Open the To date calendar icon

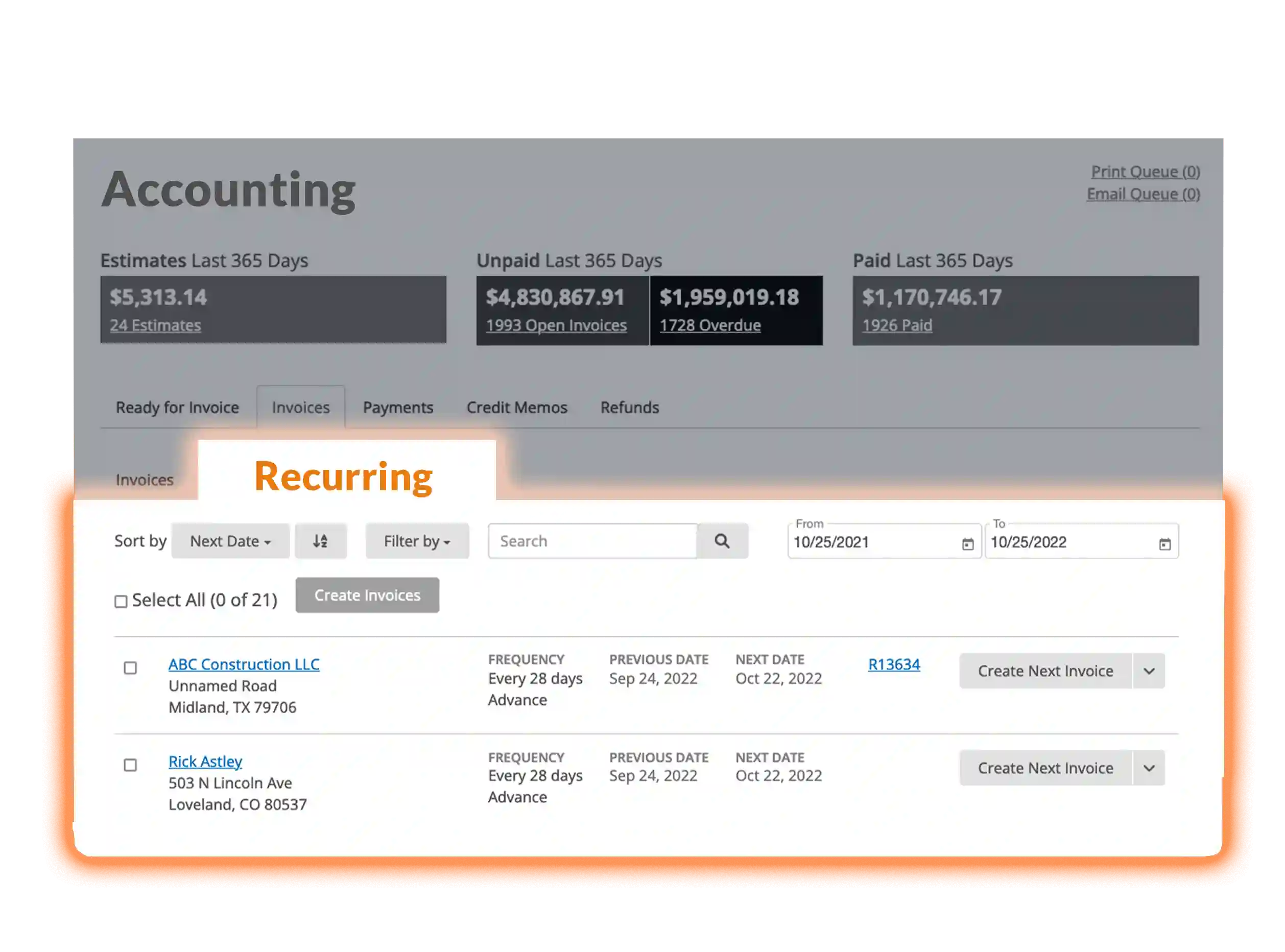1164,543
